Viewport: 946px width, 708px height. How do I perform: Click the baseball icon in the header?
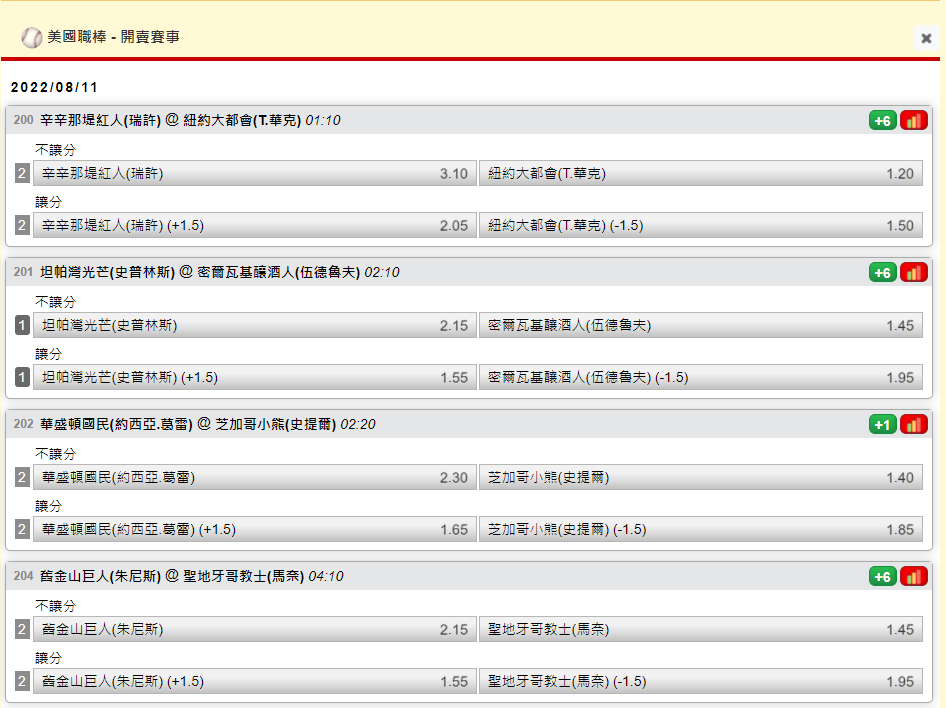pyautogui.click(x=31, y=37)
